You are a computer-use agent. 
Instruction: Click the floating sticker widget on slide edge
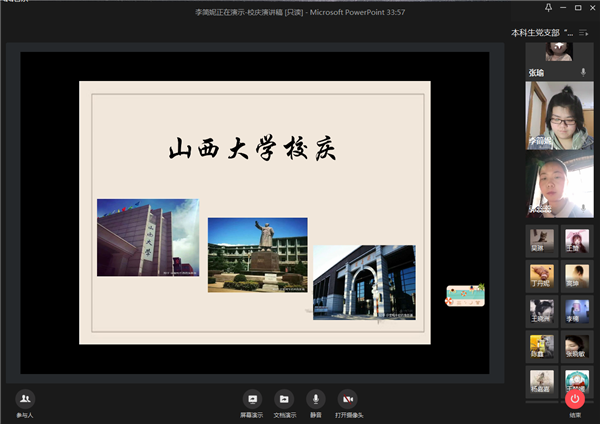(465, 294)
